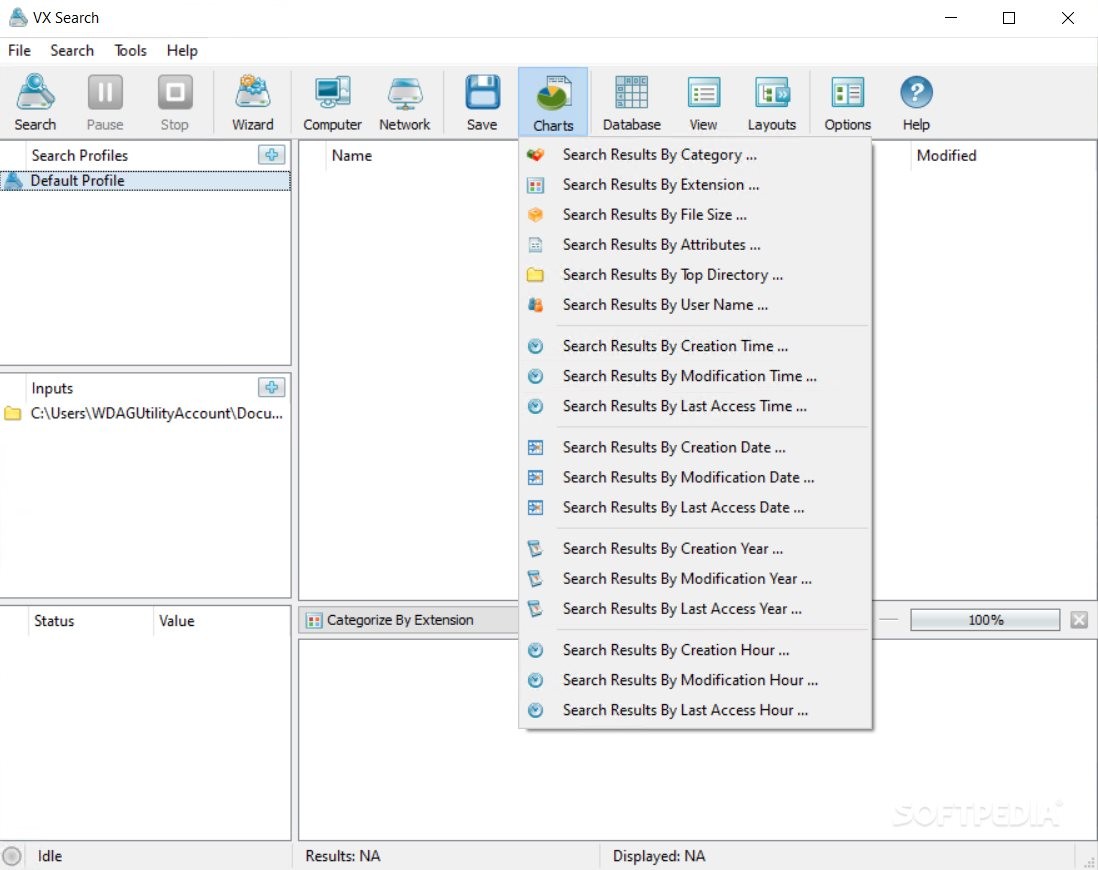Close the Charts toolbar menu
The height and width of the screenshot is (870, 1098).
553,102
